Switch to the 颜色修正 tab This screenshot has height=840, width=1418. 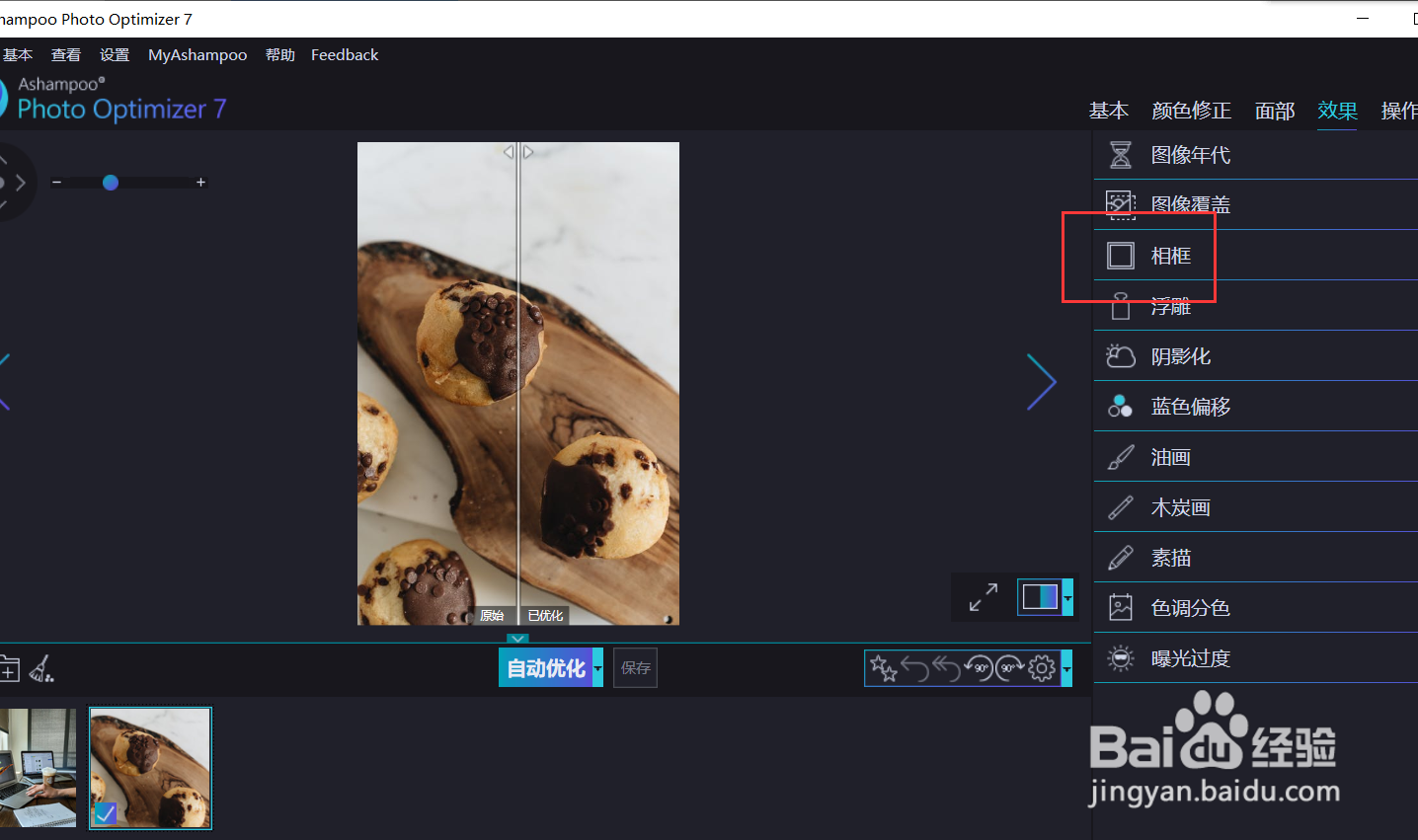tap(1192, 111)
